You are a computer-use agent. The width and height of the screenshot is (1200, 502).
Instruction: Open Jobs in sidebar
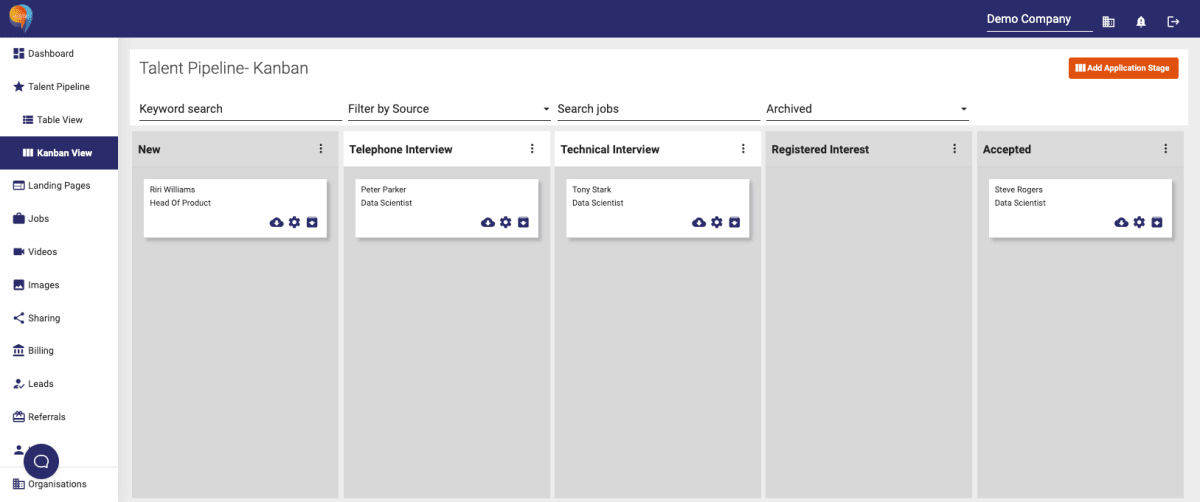tap(59, 219)
